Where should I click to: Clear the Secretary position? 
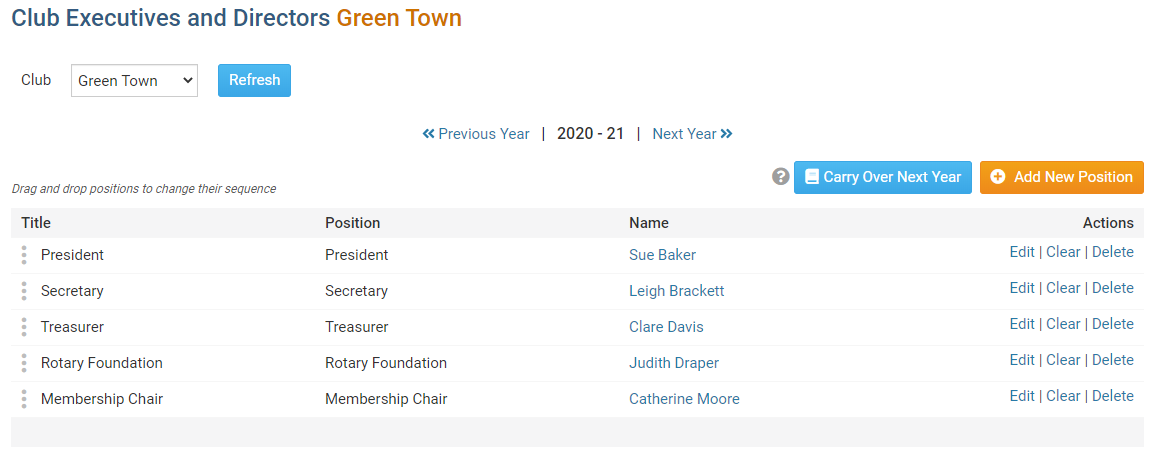pyautogui.click(x=1063, y=288)
